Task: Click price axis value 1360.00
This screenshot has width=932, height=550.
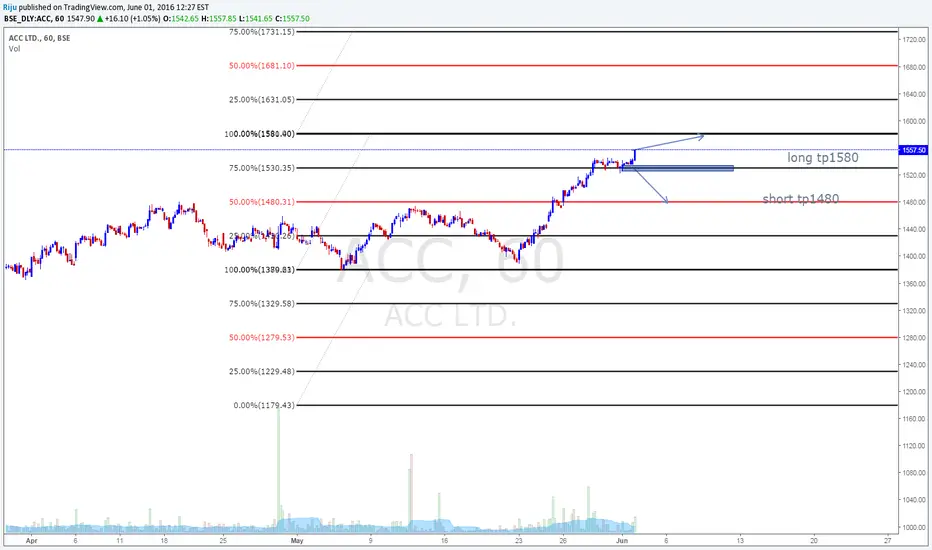Action: pos(914,284)
